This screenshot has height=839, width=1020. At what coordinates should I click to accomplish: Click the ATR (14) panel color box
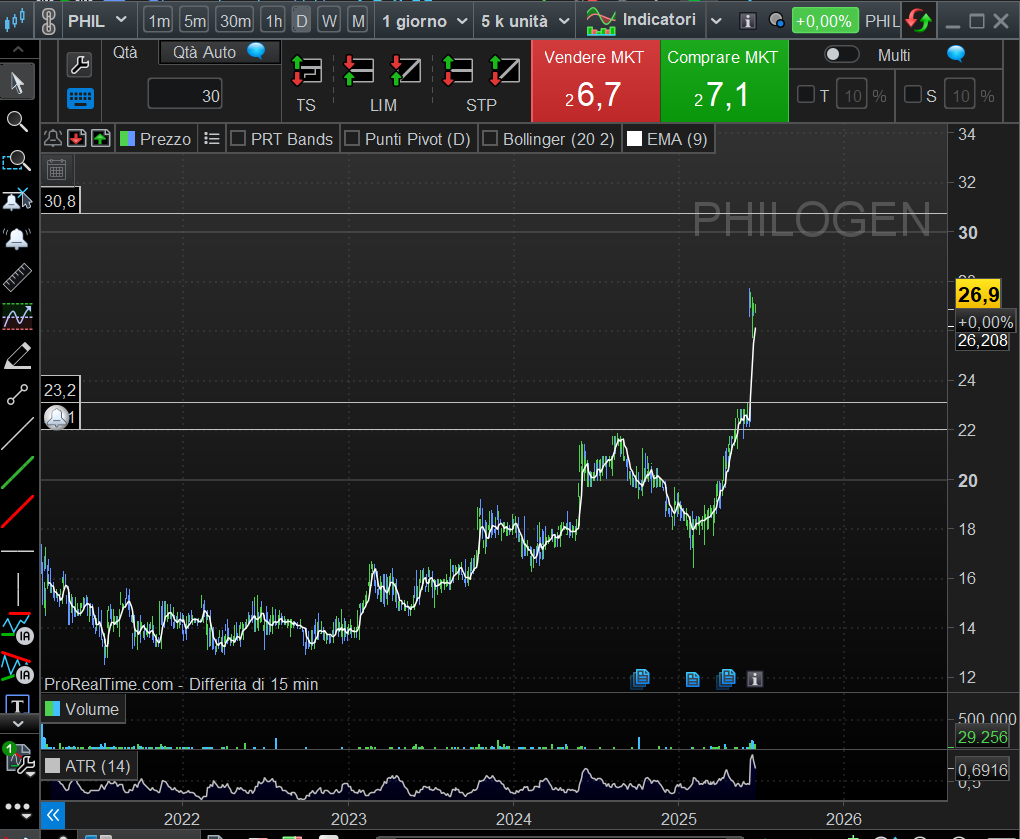coord(53,766)
